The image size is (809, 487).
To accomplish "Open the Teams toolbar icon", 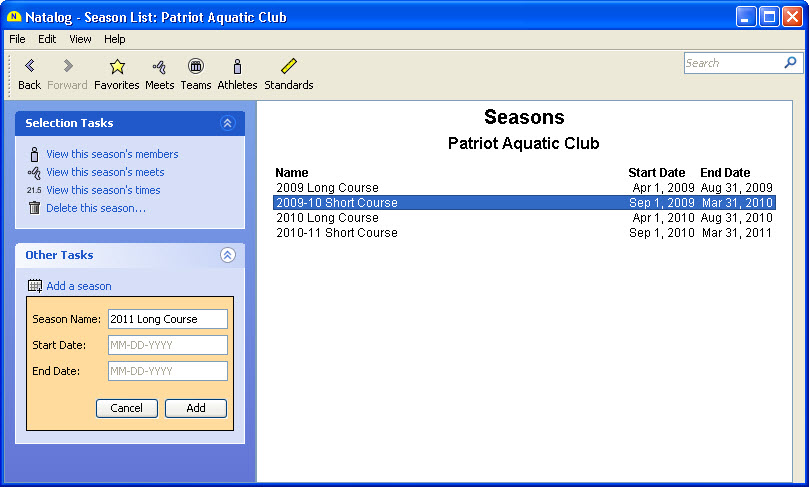I will point(196,67).
